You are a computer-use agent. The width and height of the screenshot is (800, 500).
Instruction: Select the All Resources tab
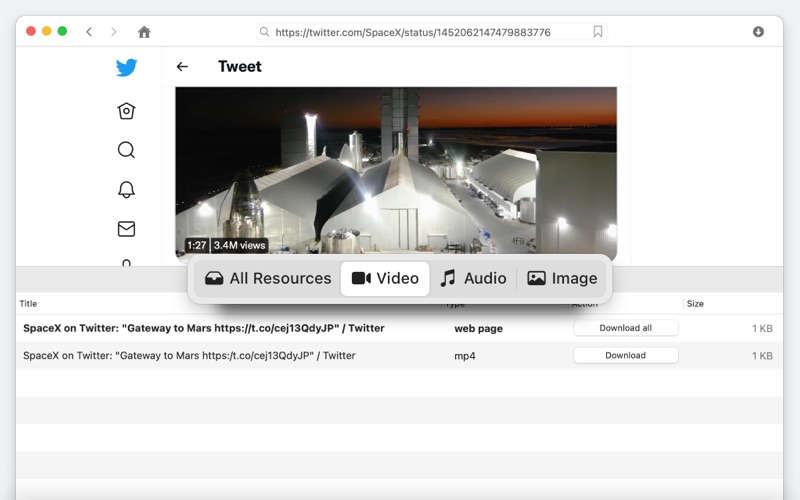[268, 278]
